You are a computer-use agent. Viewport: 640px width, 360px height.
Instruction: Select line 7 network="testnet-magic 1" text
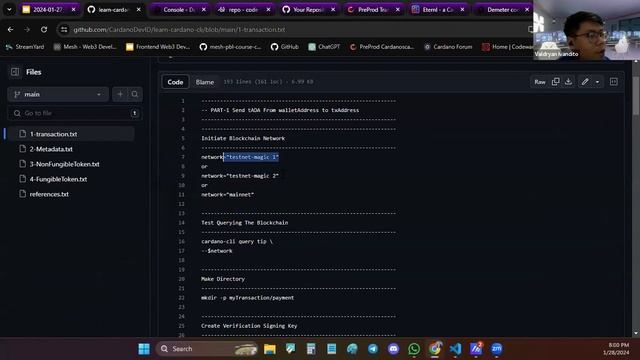coord(240,157)
